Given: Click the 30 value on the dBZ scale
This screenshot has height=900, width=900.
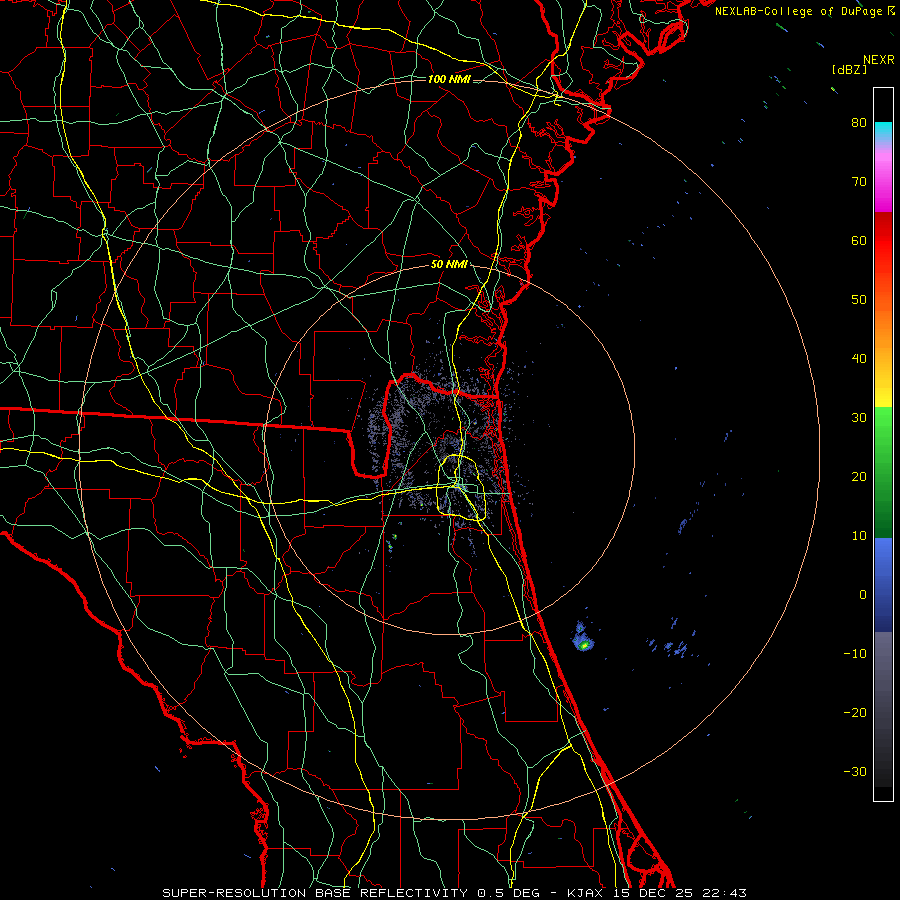Looking at the screenshot, I should coord(859,417).
